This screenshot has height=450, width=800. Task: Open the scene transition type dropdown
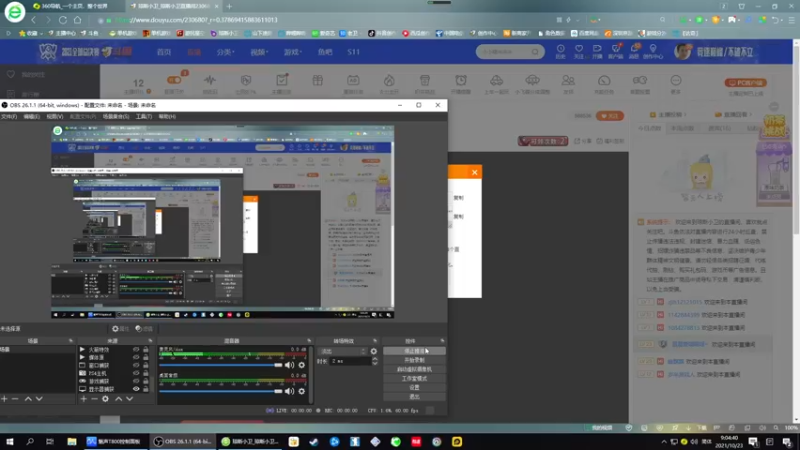tap(342, 351)
